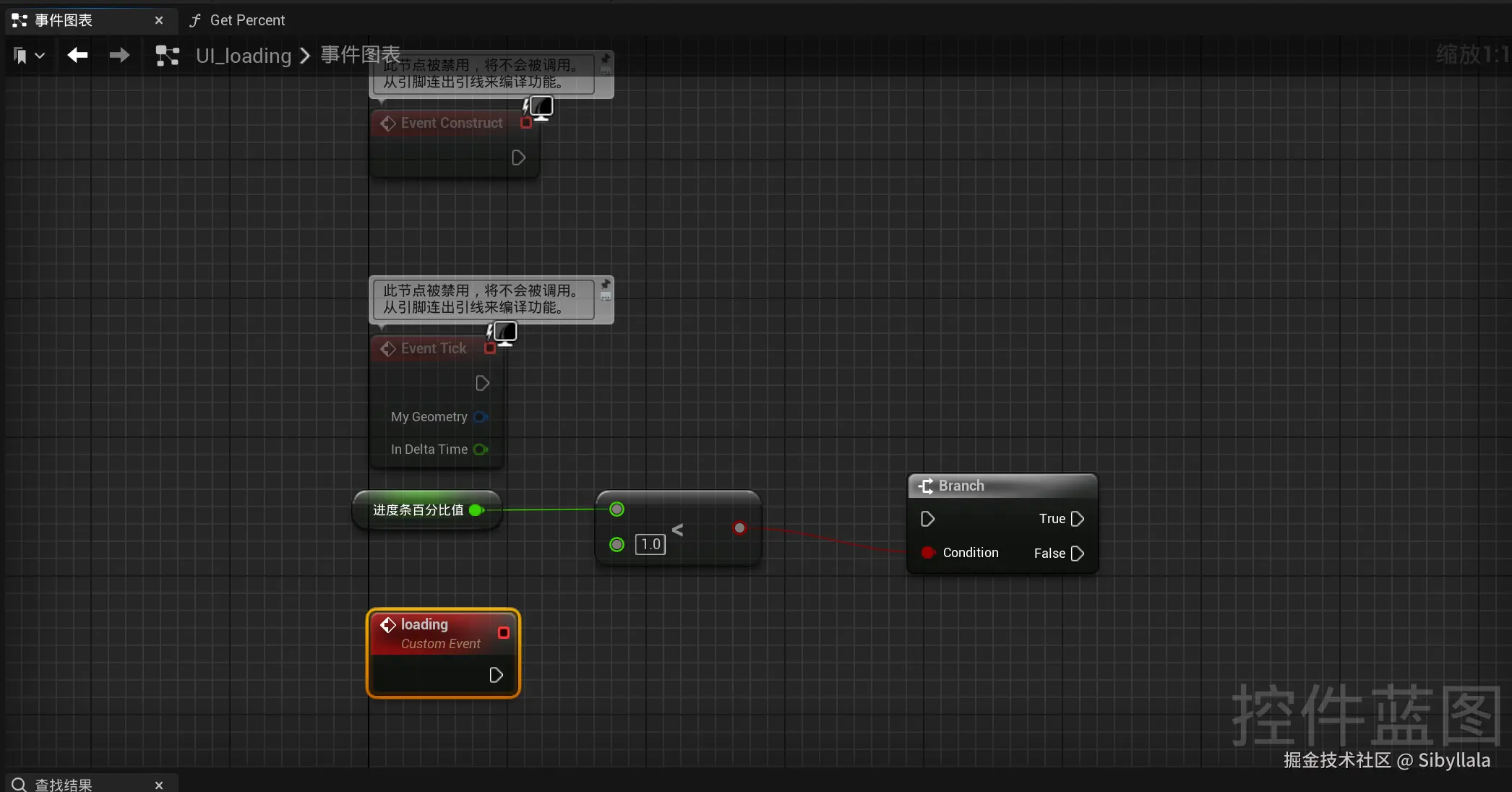This screenshot has width=1512, height=792.
Task: Click the Branch execution input pin
Action: [x=928, y=519]
